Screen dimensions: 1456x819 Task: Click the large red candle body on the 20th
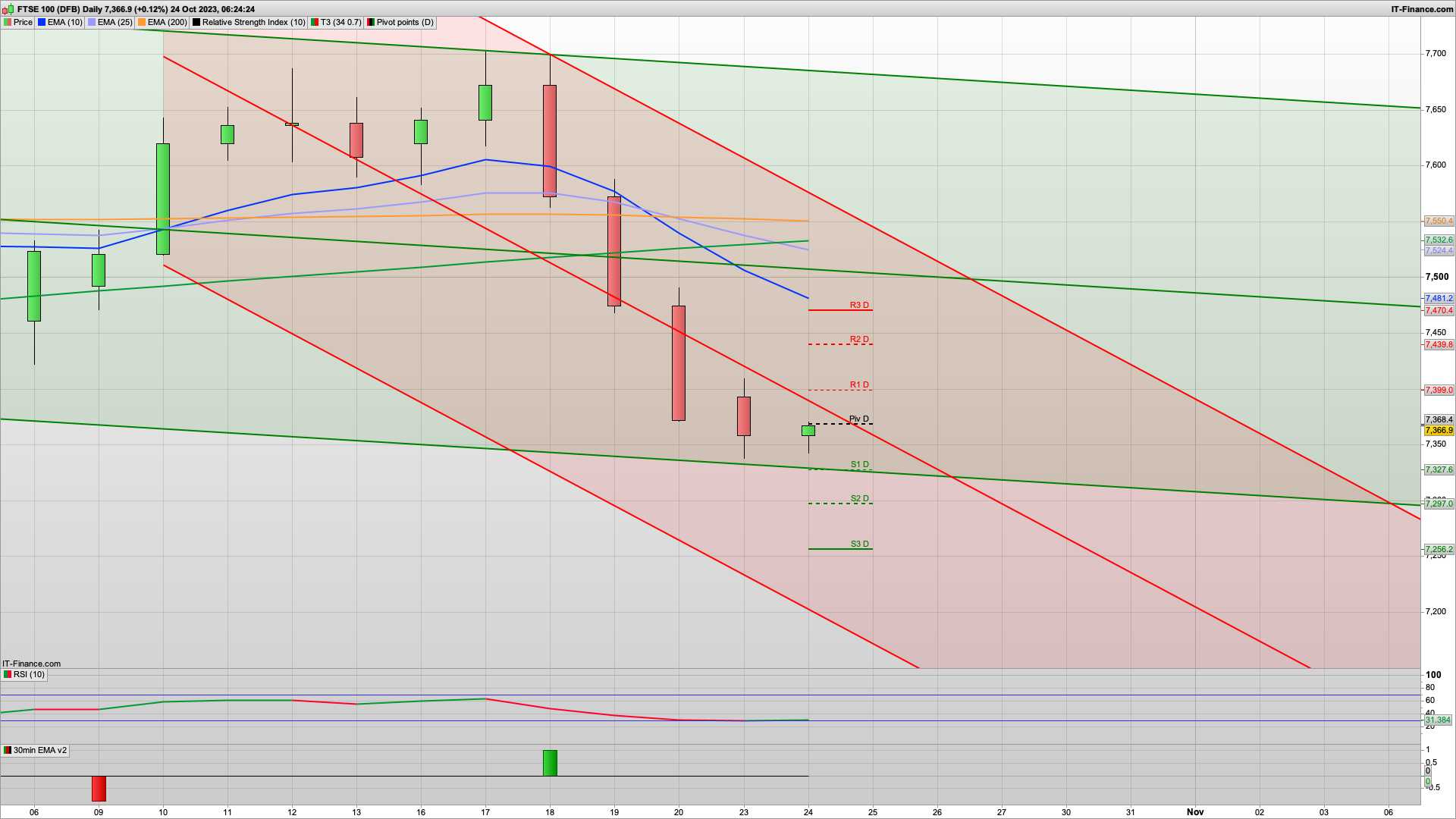coord(679,362)
